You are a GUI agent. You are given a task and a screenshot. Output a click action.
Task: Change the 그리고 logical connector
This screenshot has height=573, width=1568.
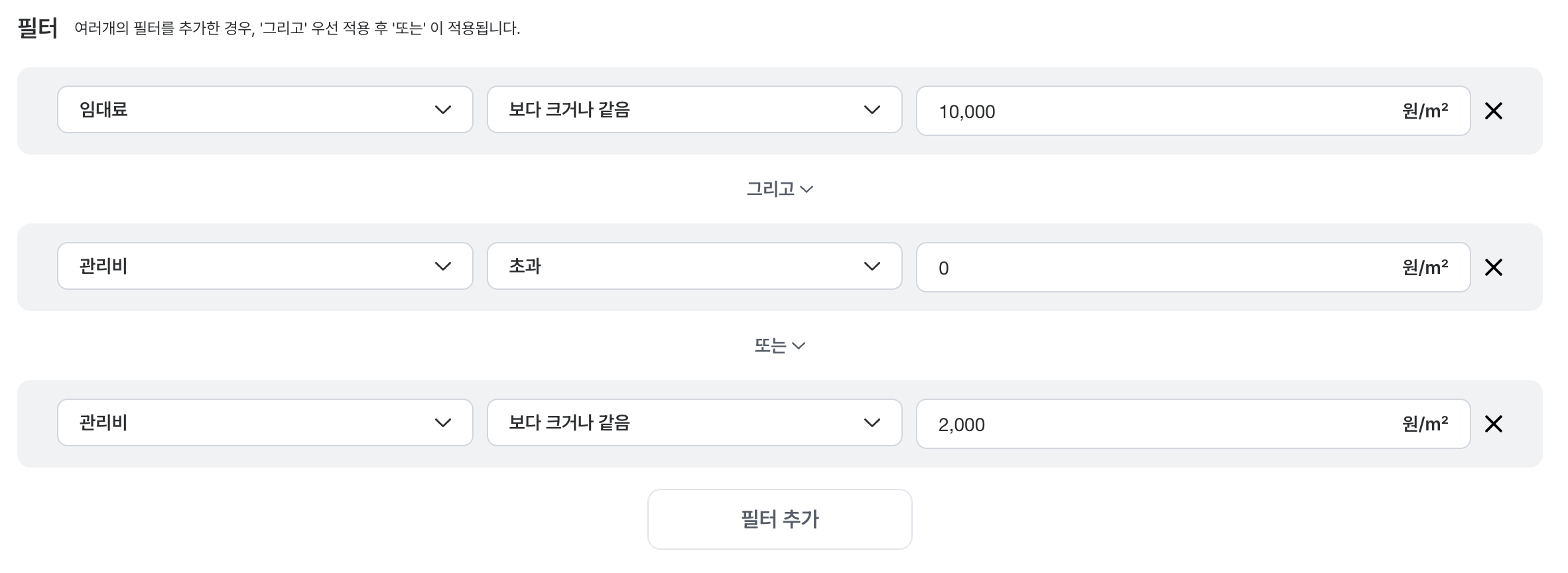tap(779, 189)
